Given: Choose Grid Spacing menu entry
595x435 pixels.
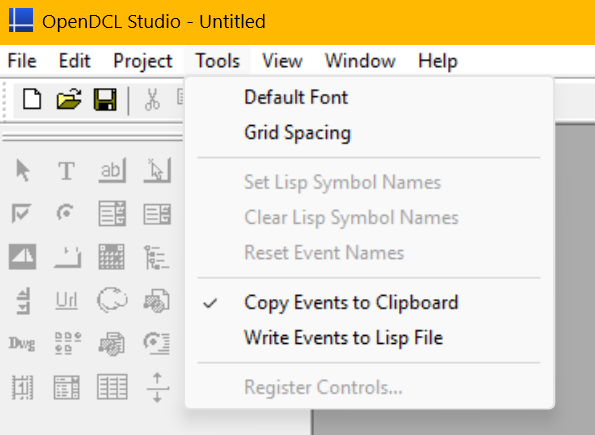Looking at the screenshot, I should point(298,133).
